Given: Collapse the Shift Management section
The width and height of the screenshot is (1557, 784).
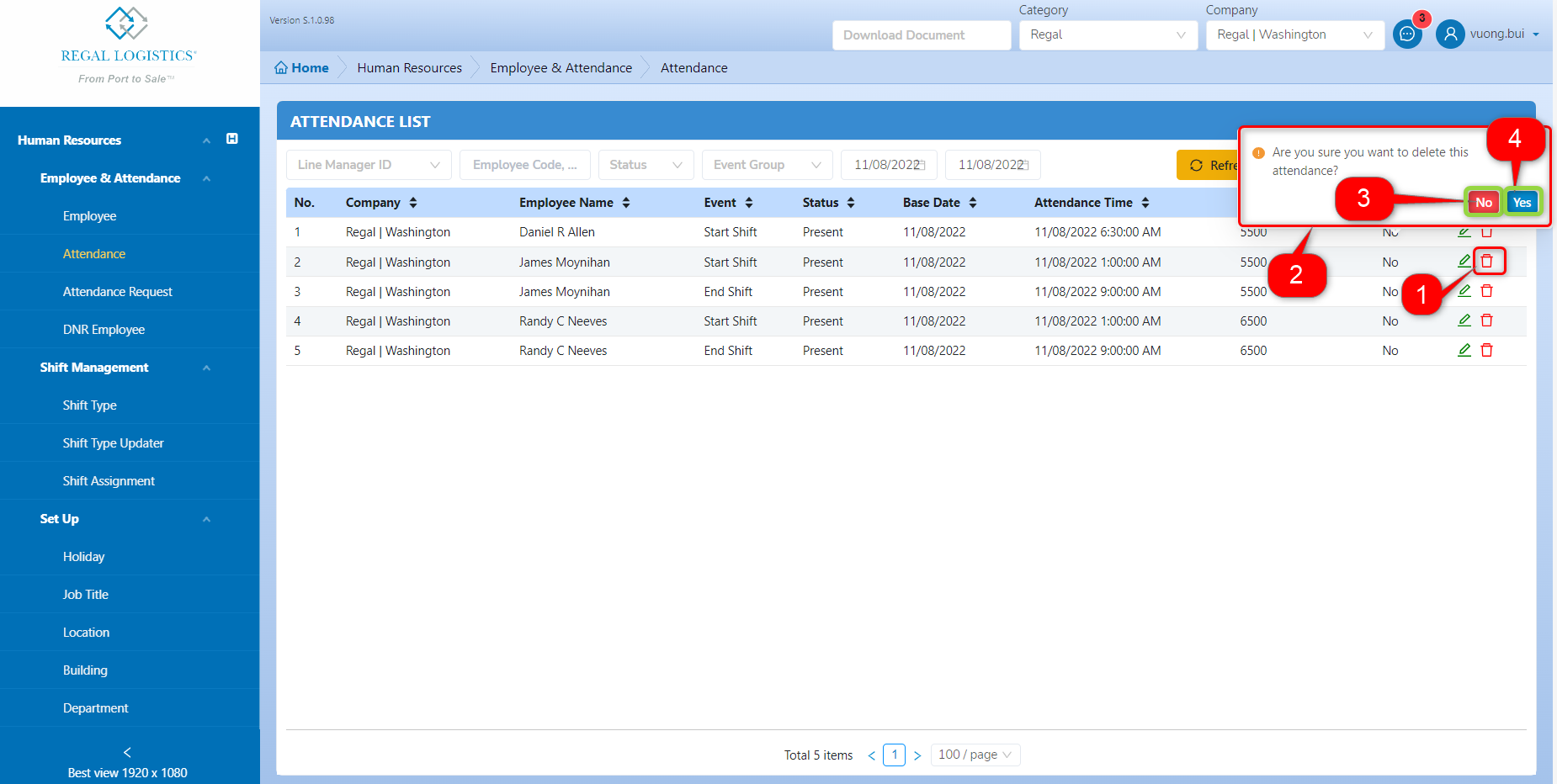Looking at the screenshot, I should (x=206, y=368).
